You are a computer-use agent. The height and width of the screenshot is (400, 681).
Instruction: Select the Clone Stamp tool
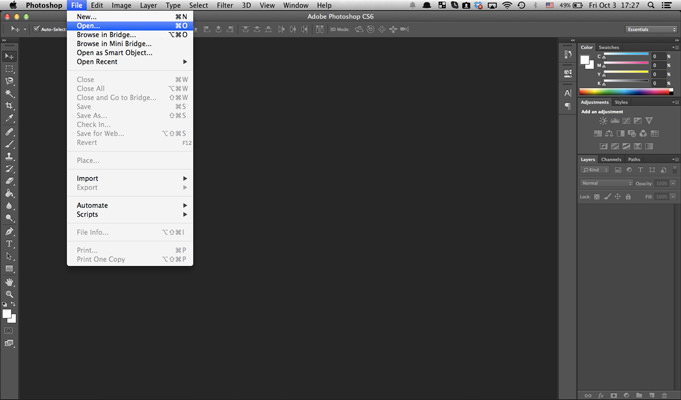[9, 156]
